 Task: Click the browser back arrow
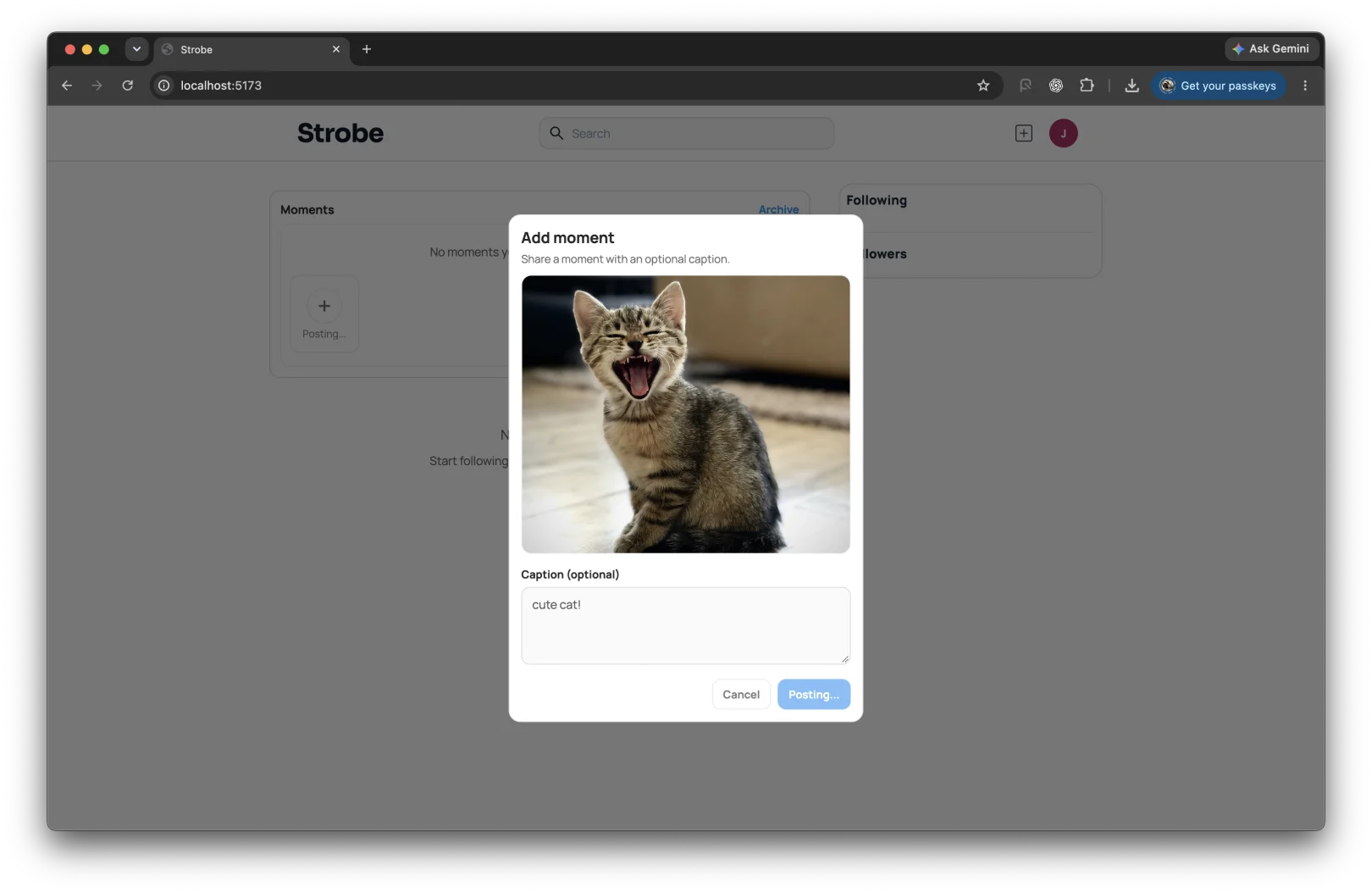click(67, 86)
